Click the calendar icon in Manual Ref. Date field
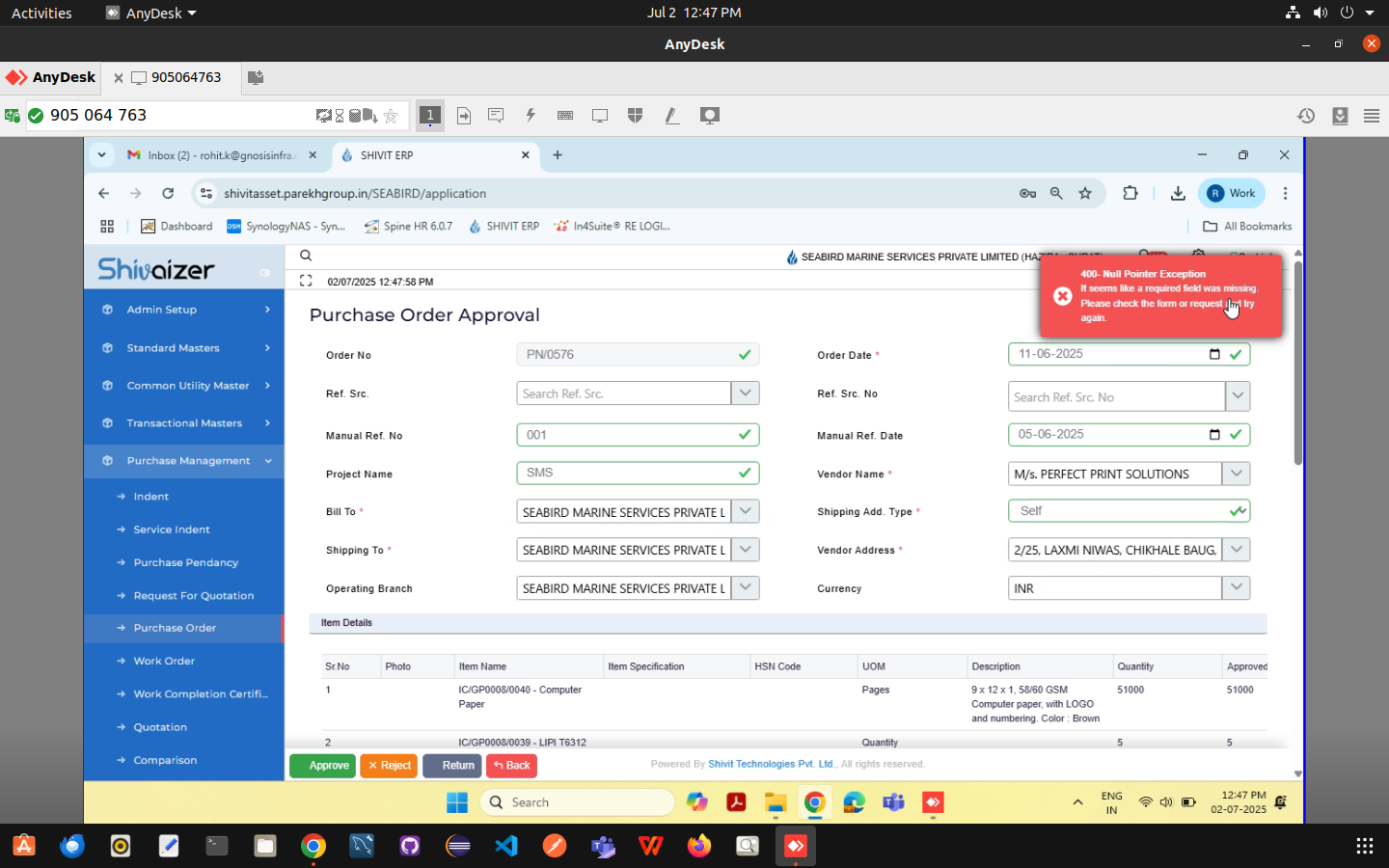This screenshot has height=868, width=1389. (x=1214, y=434)
